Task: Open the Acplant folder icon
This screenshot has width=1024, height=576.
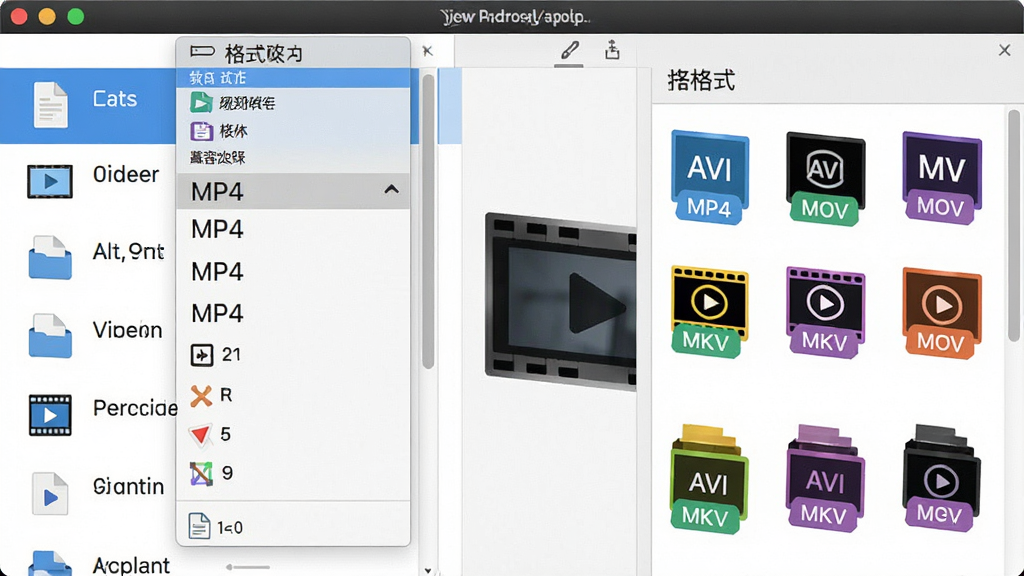Action: pos(50,564)
